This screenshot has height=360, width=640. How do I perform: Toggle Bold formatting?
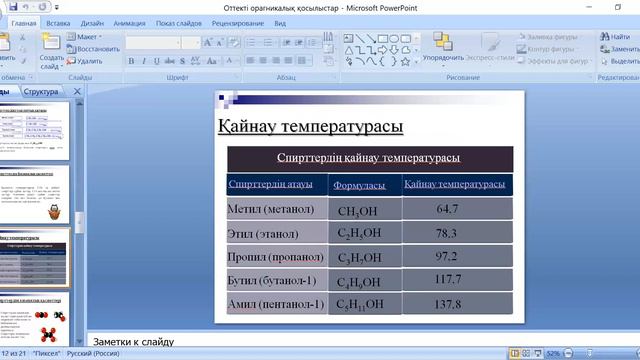[131, 61]
